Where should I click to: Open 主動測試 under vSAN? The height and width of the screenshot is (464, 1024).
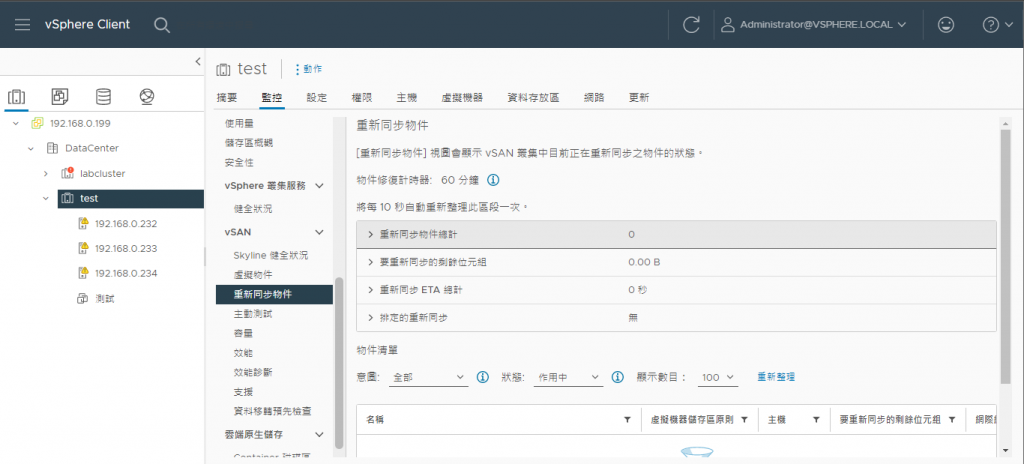(253, 314)
